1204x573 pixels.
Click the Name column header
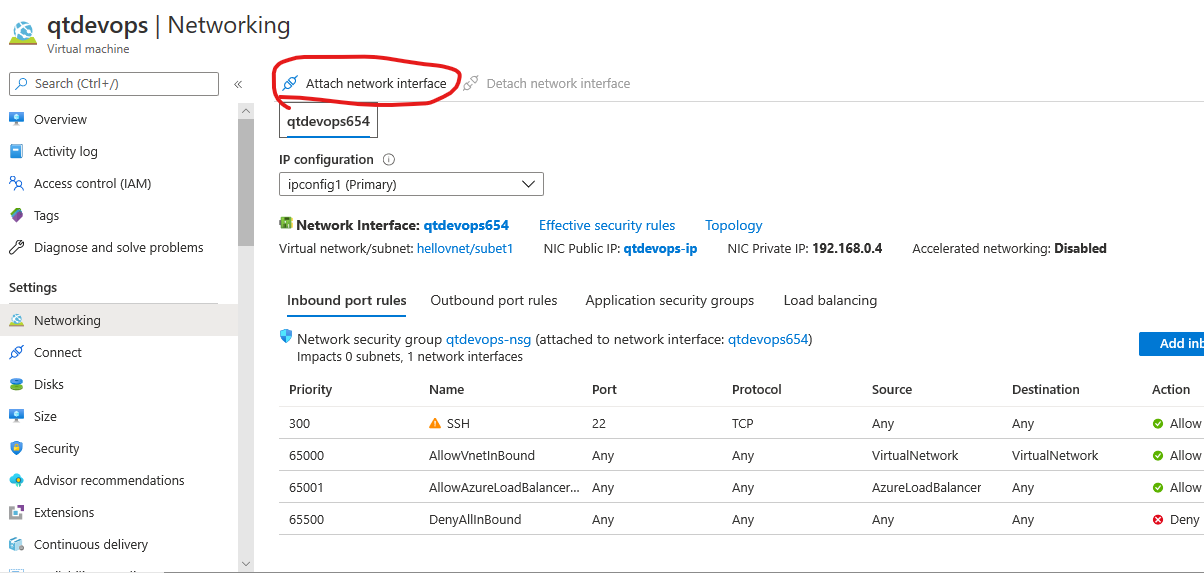point(446,389)
